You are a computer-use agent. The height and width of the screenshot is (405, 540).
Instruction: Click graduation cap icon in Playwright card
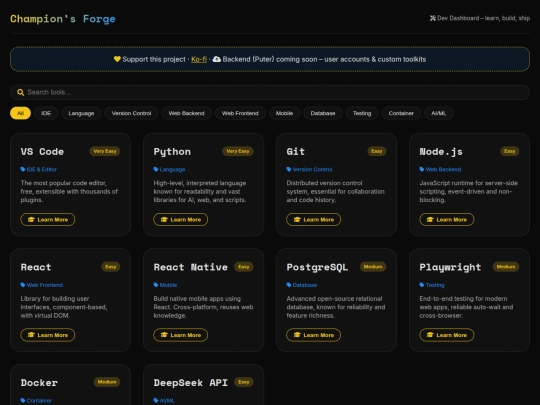(x=430, y=335)
